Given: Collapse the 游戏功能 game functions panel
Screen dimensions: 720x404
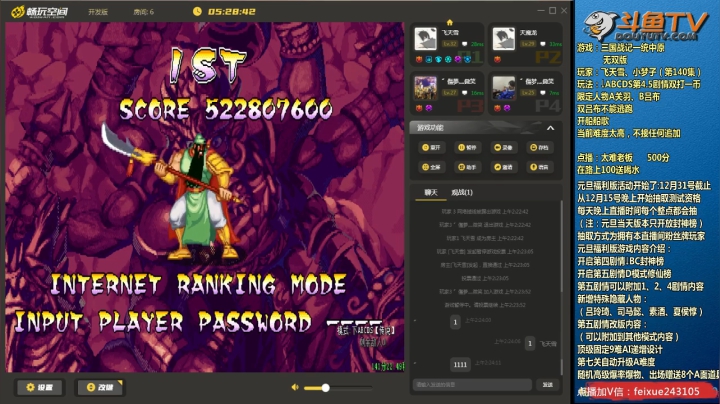Looking at the screenshot, I should click(550, 128).
